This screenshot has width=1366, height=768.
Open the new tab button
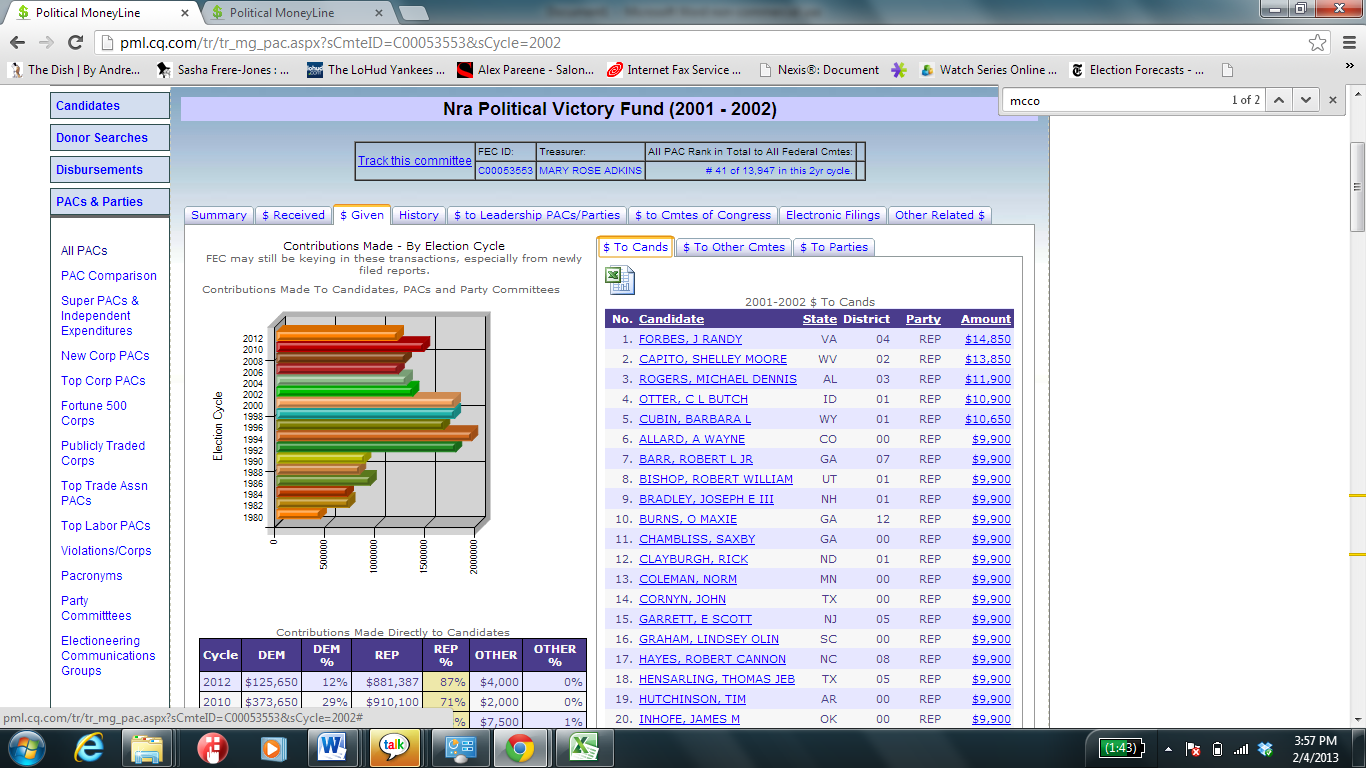click(x=413, y=13)
